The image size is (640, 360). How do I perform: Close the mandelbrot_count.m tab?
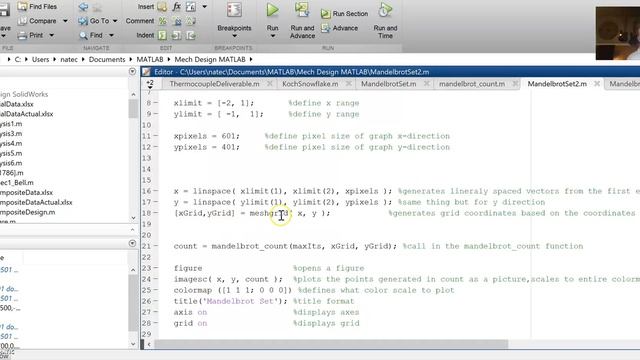[x=515, y=84]
